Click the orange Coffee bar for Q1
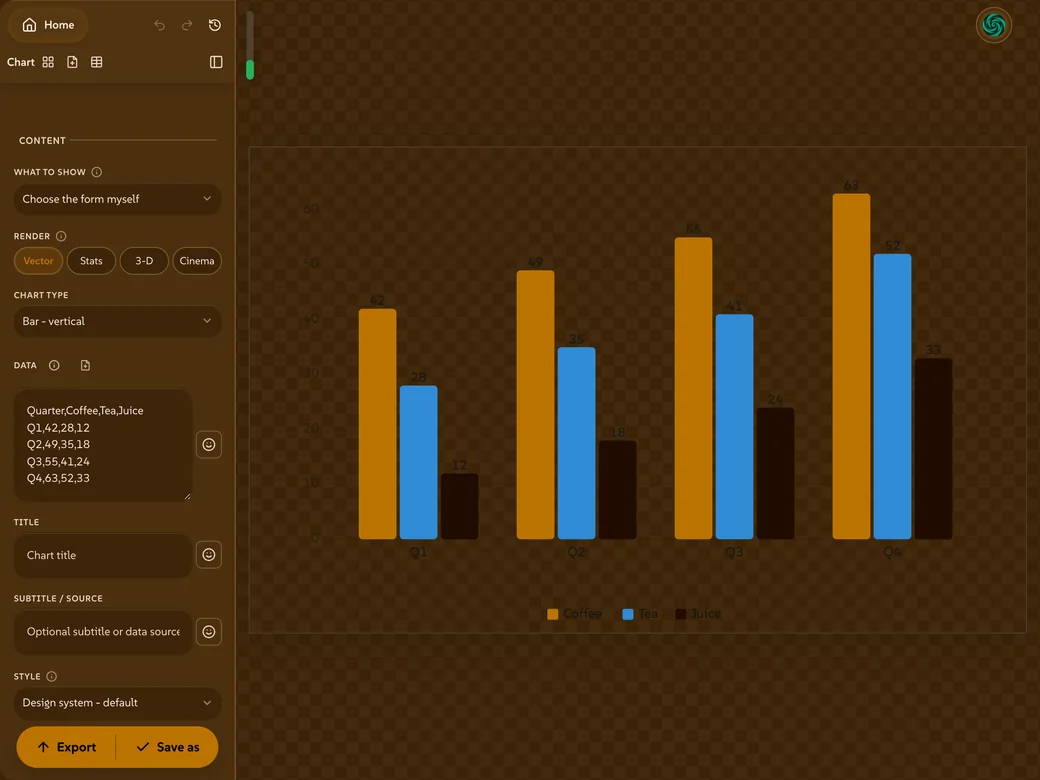Screen dimensions: 1040x780 (377, 424)
